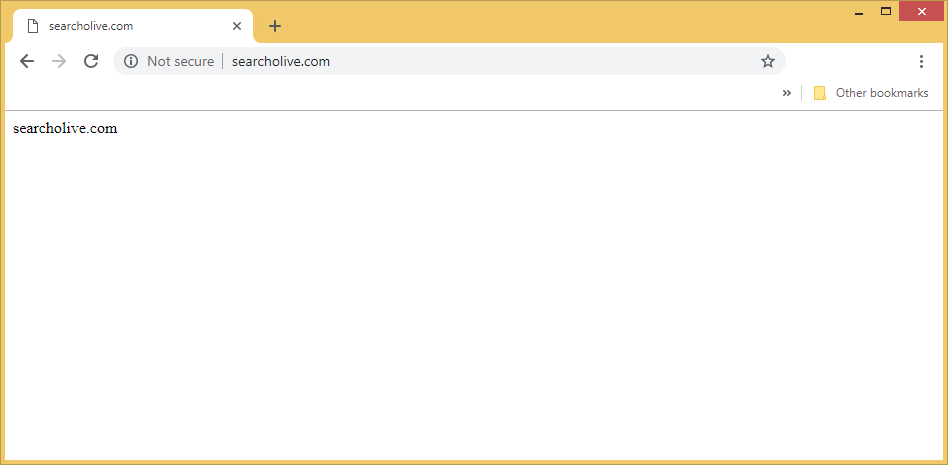Click the searcholive.com URL in the address bar

tap(281, 61)
